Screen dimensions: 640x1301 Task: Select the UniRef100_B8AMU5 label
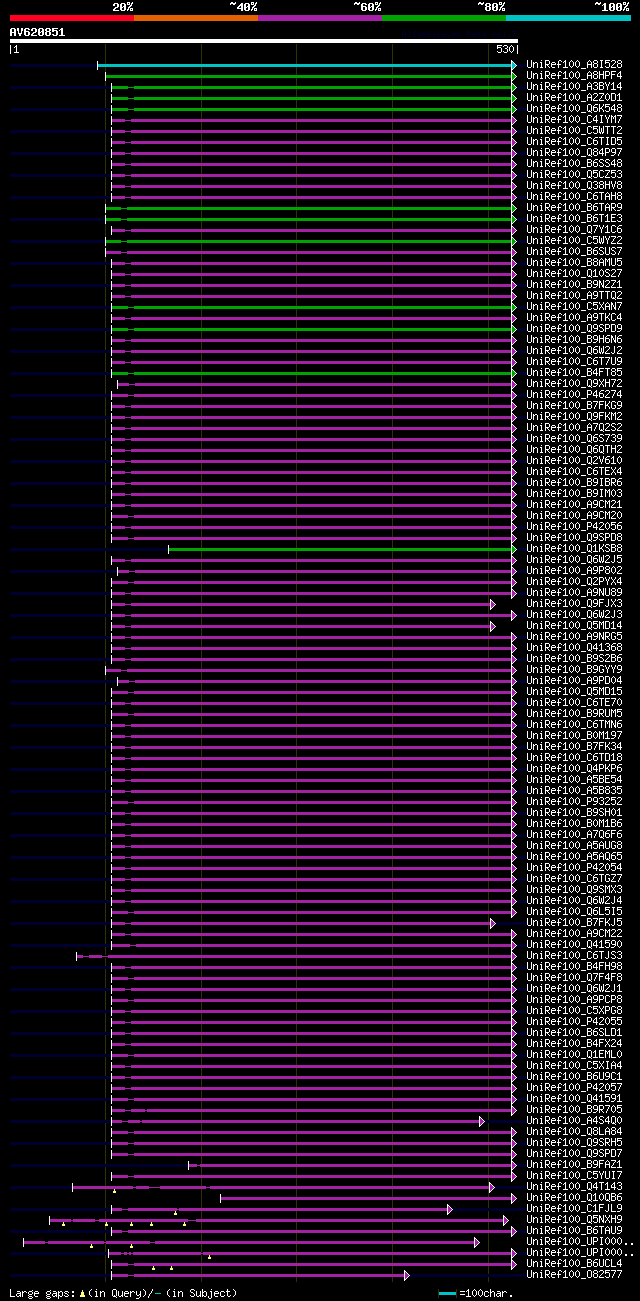pos(574,262)
